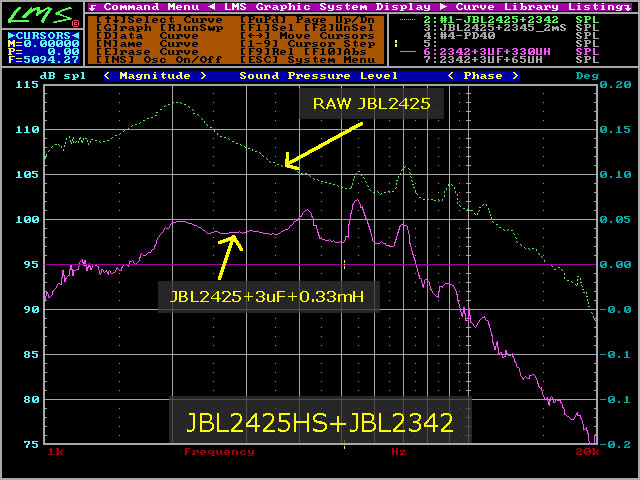Click the 115 dB axis value
This screenshot has width=640, height=480.
[27, 84]
